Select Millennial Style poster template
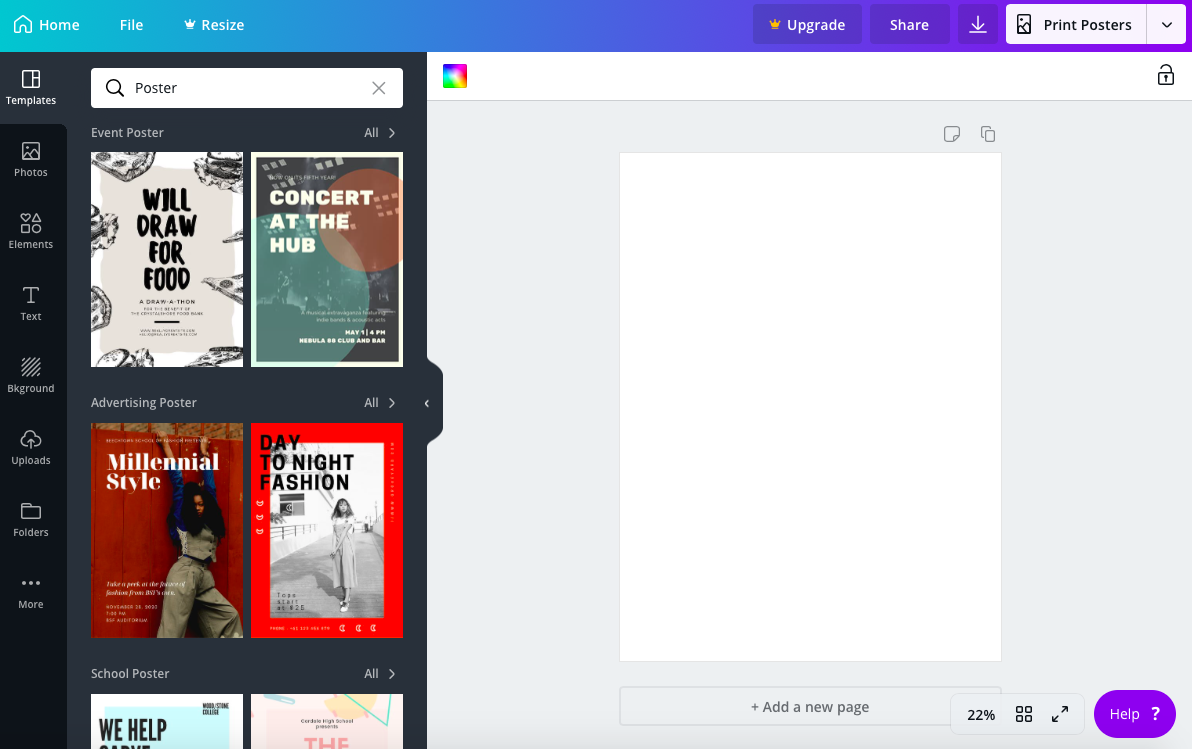This screenshot has width=1192, height=749. coord(167,531)
